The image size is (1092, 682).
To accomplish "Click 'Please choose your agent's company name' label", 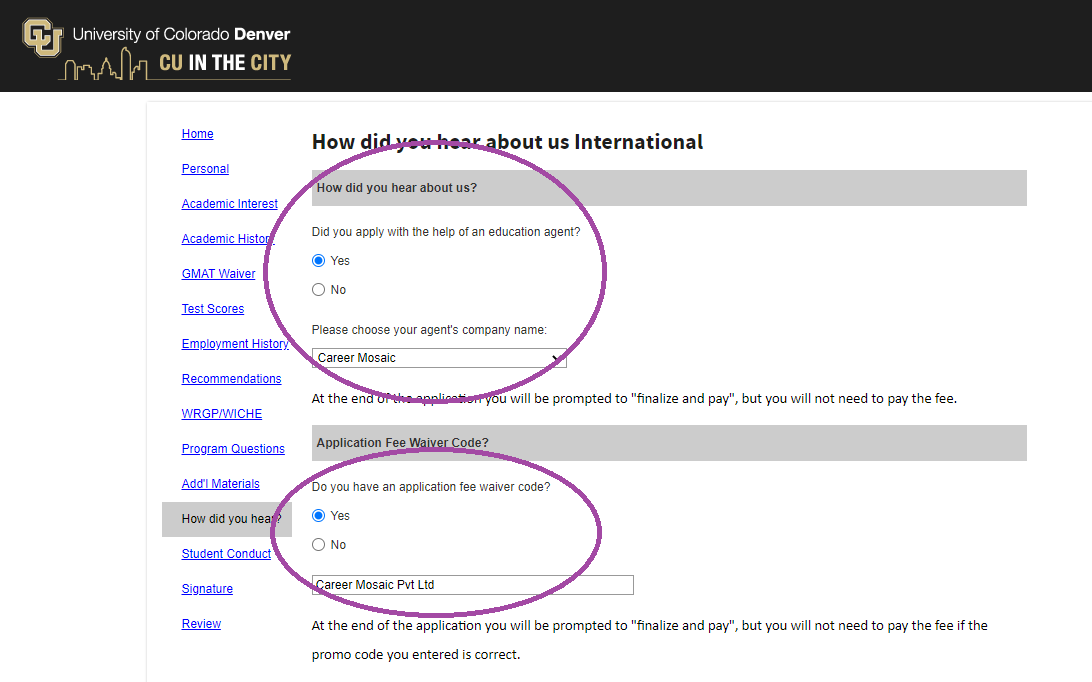I will point(429,330).
